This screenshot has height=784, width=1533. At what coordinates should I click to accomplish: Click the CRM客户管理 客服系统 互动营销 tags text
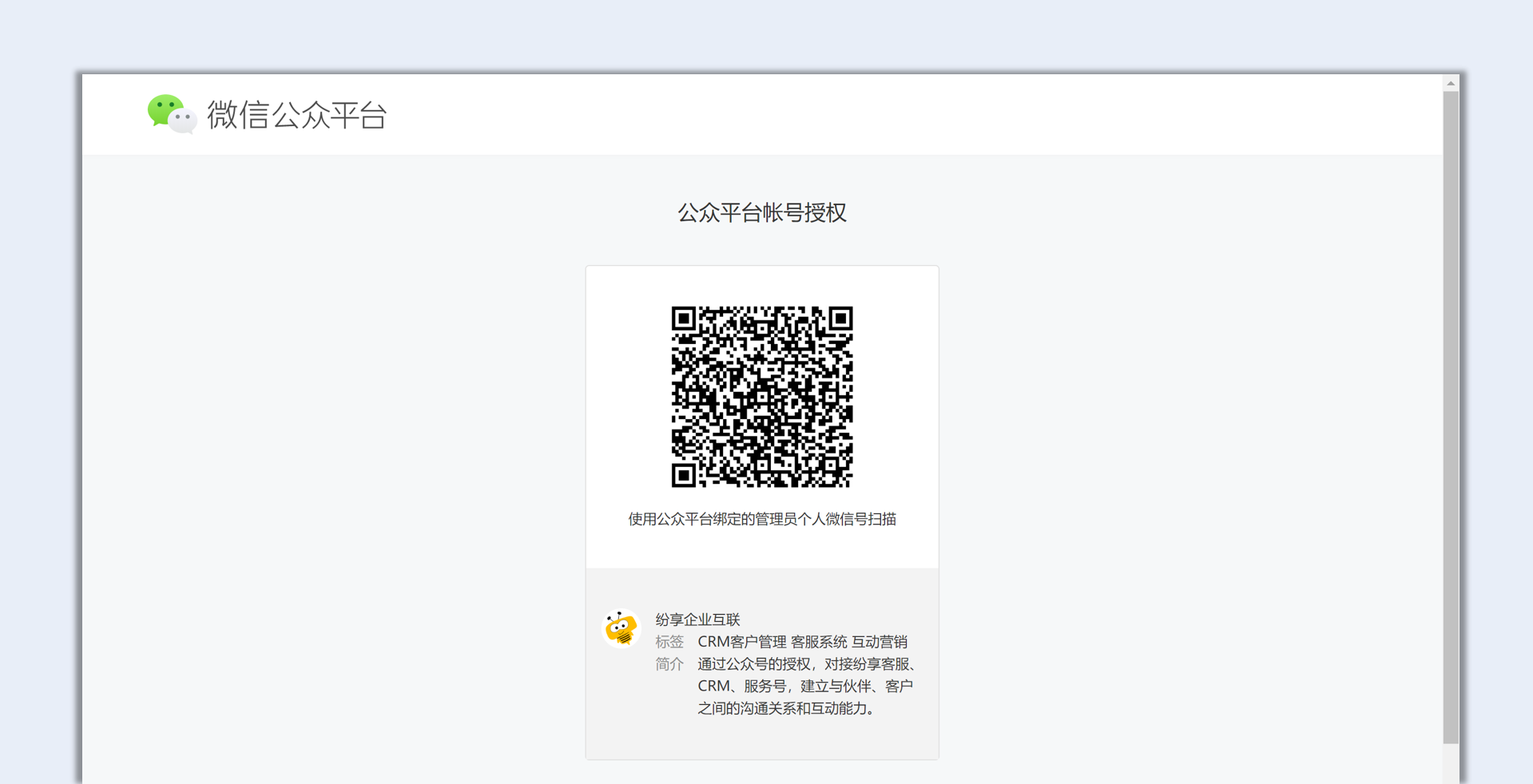point(802,642)
